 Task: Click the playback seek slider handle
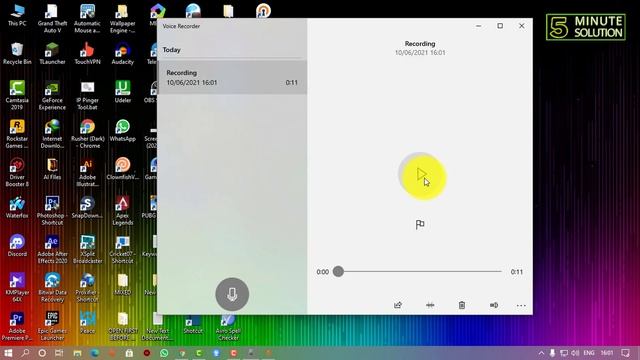[338, 271]
